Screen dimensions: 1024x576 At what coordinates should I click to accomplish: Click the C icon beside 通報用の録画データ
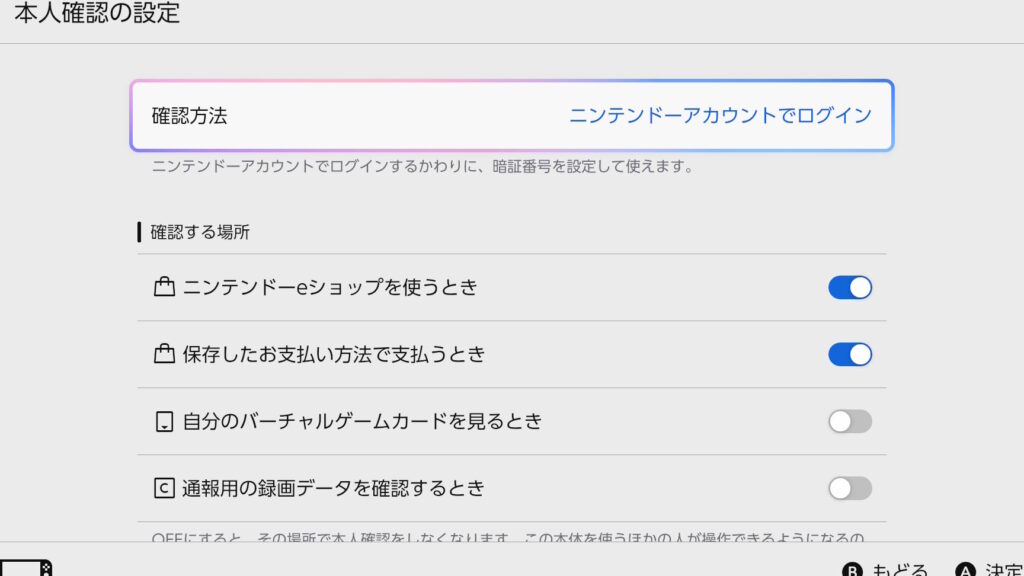click(x=164, y=489)
